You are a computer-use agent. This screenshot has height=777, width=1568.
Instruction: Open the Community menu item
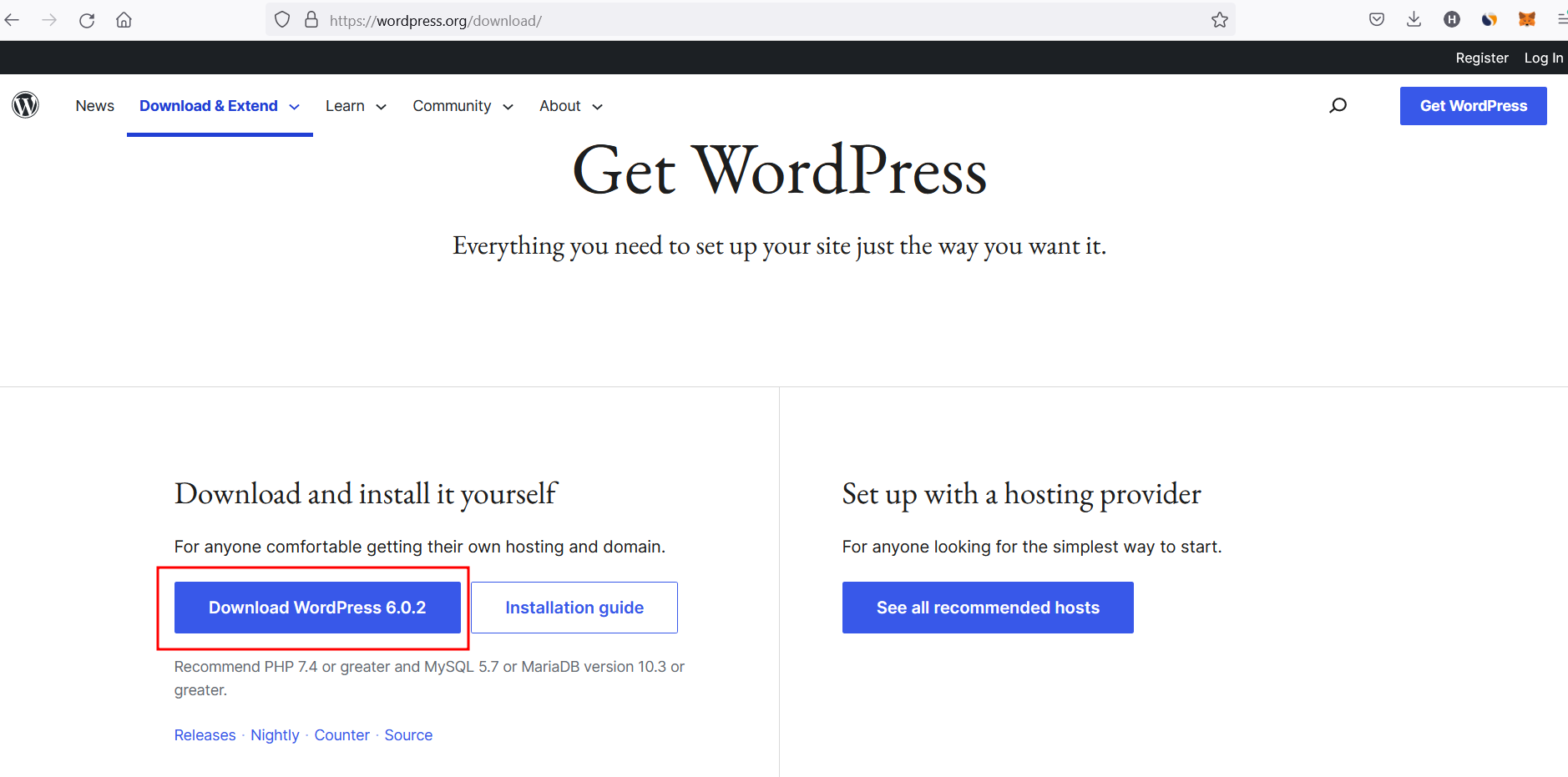pos(452,106)
